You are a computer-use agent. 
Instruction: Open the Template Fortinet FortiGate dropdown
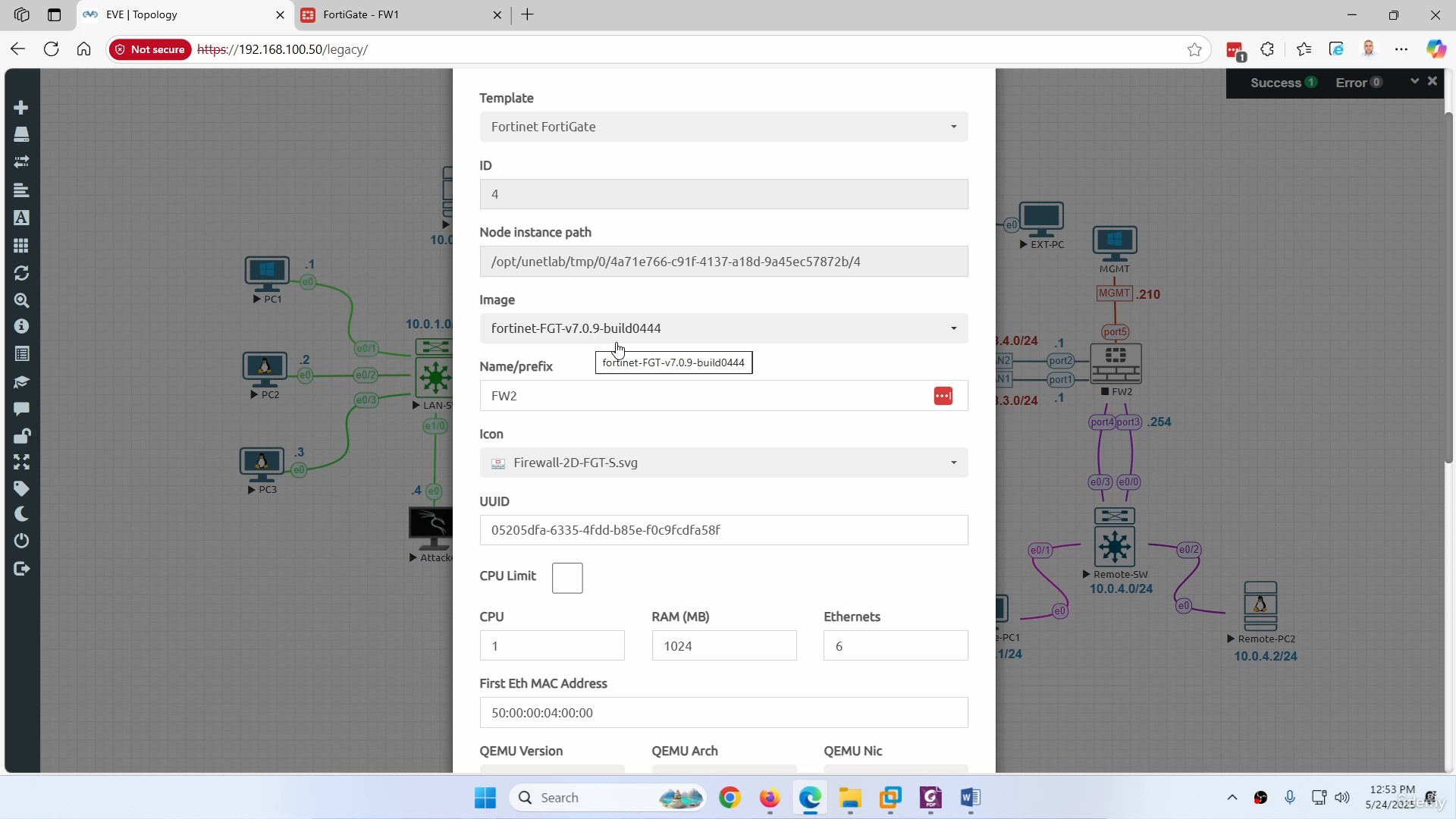click(723, 127)
